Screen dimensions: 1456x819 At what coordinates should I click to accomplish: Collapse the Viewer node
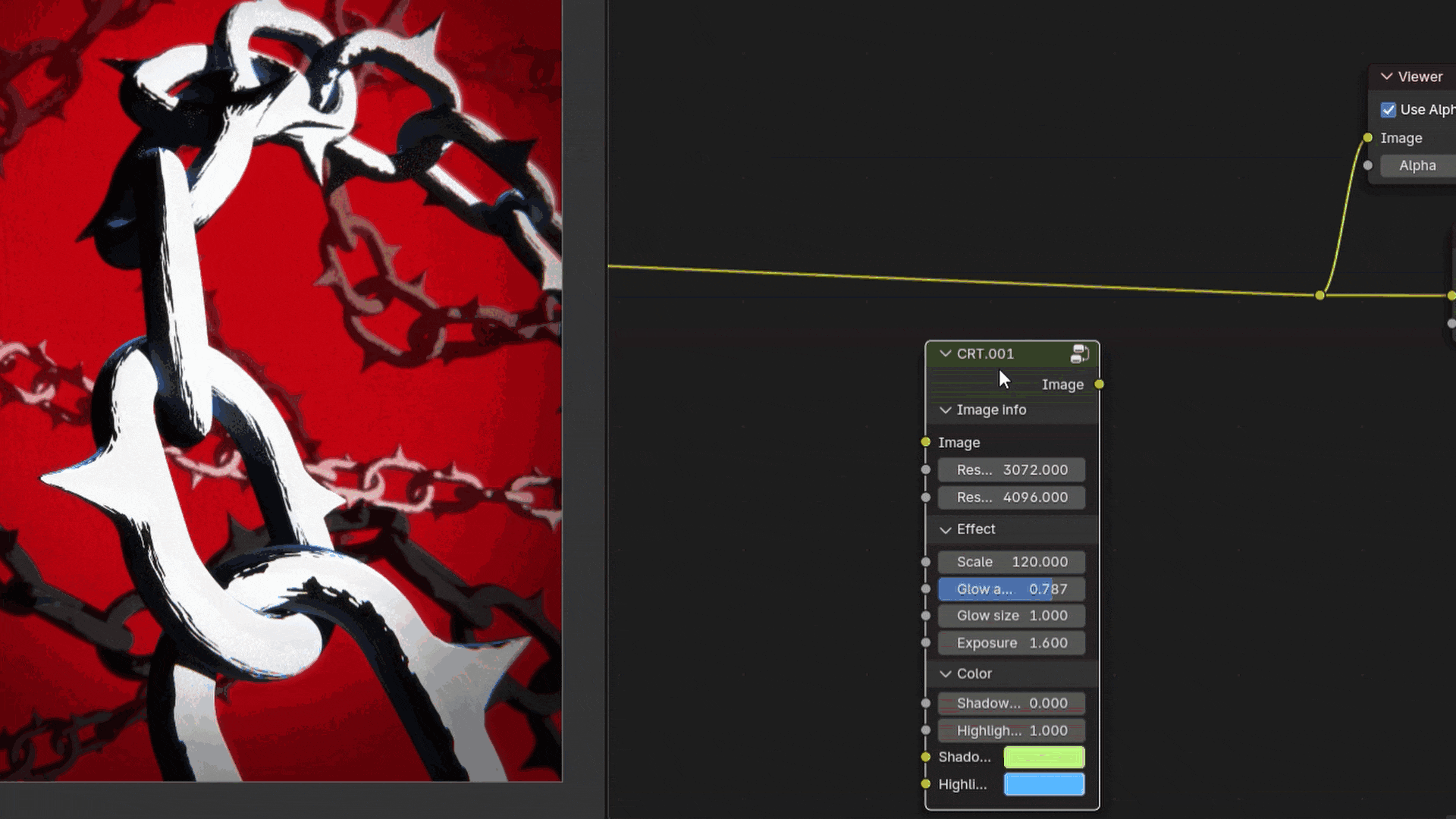point(1386,77)
